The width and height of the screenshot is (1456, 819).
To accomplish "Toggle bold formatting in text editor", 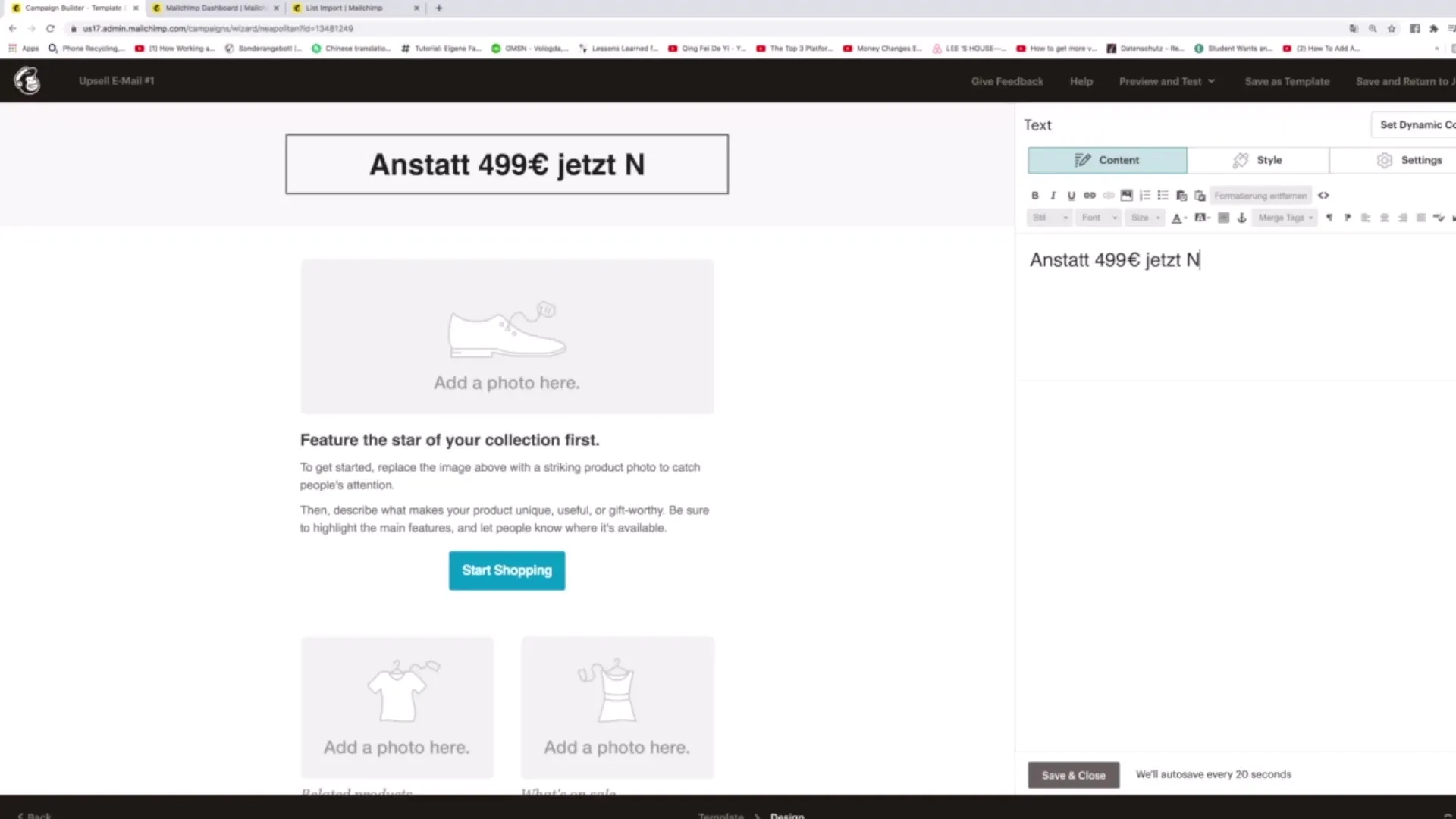I will pos(1034,195).
